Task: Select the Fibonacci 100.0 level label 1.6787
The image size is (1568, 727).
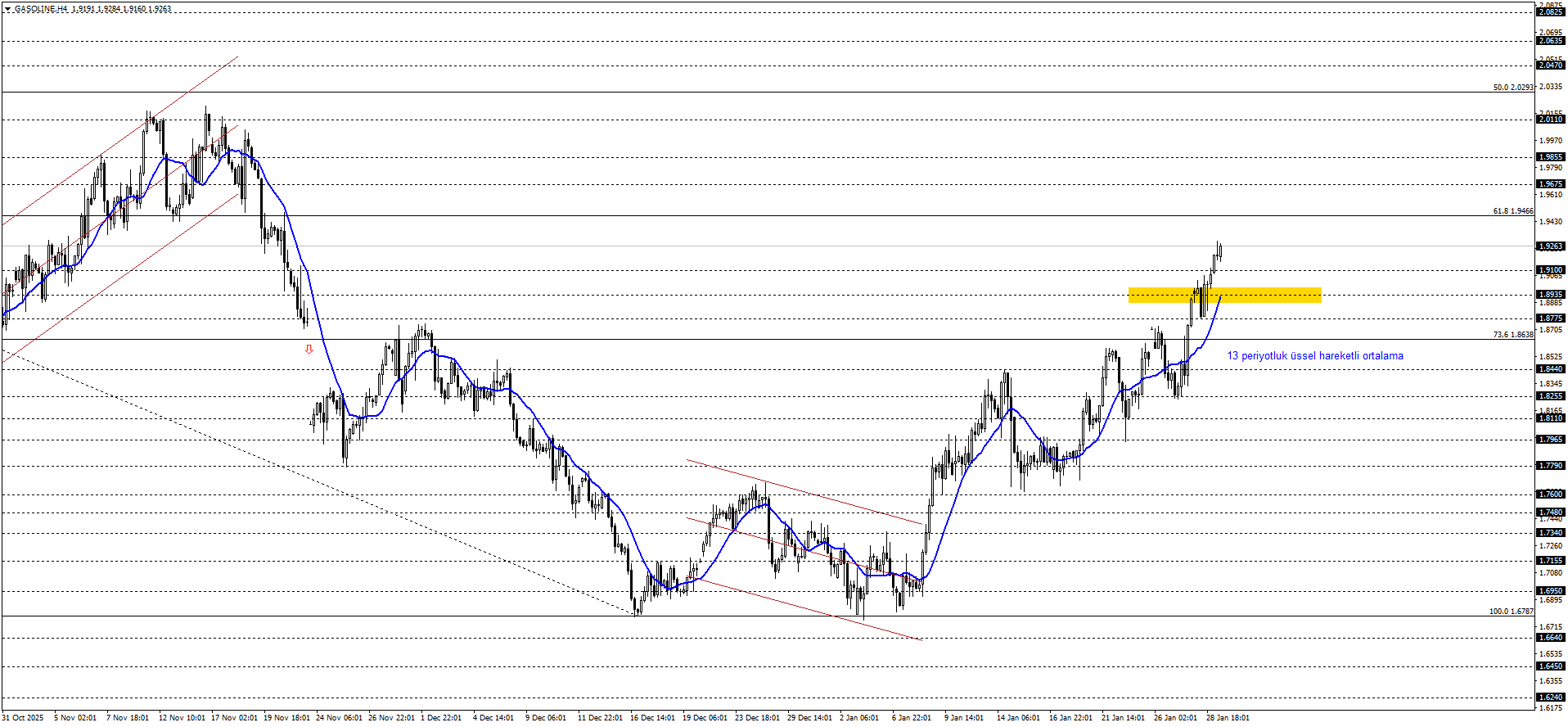Action: (1511, 612)
